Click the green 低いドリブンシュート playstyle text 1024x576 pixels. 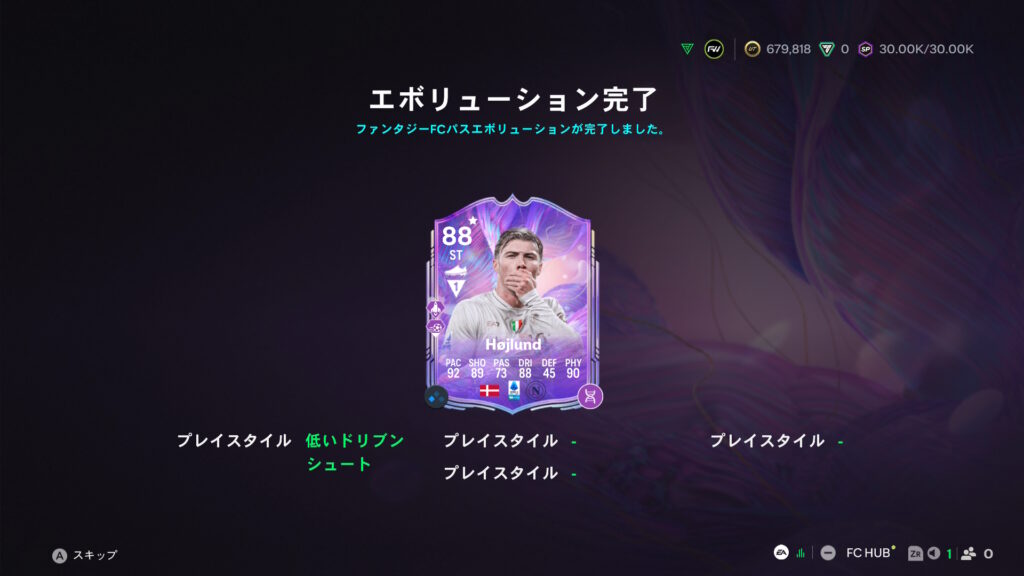[x=355, y=453]
